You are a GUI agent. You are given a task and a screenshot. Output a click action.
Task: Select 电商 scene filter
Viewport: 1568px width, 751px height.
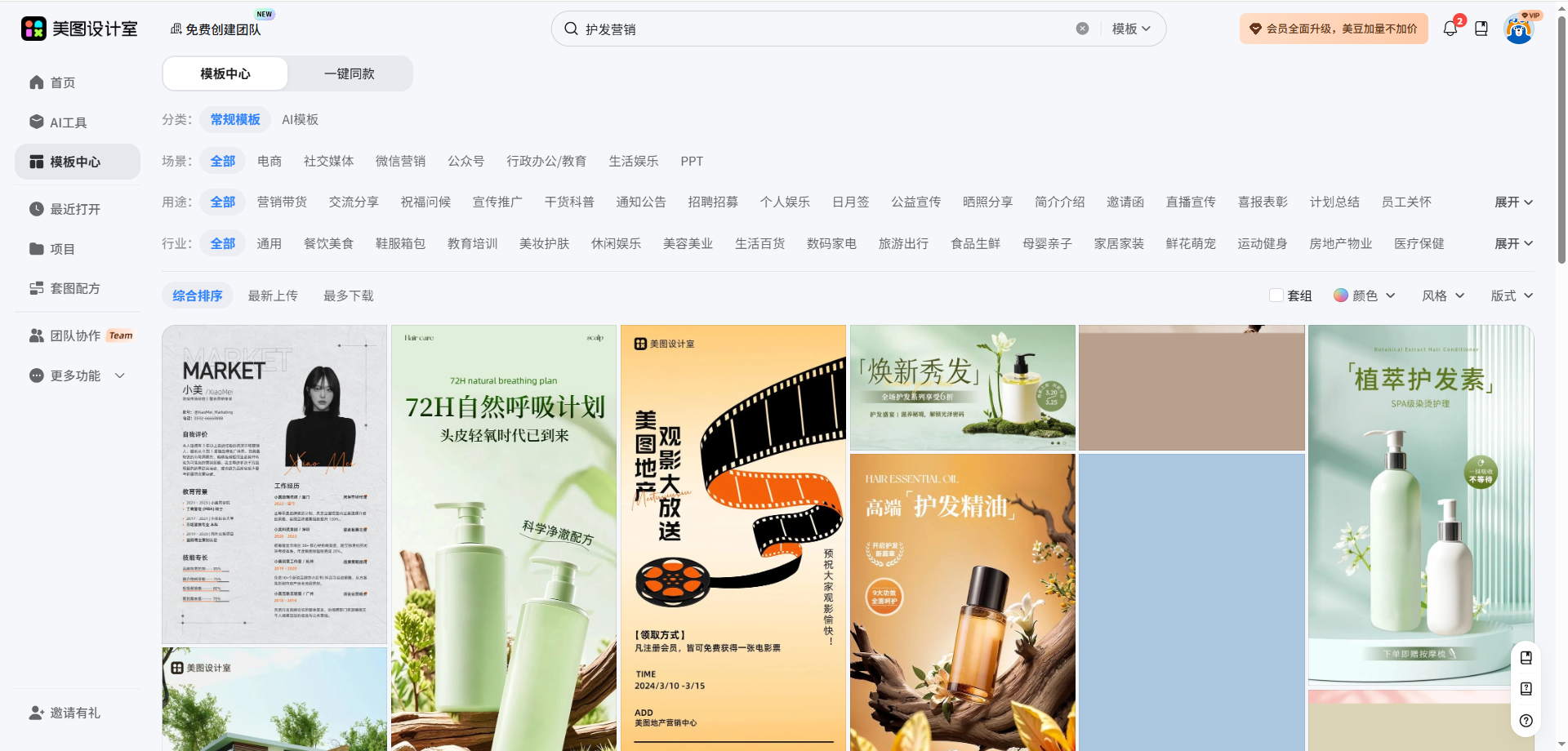[269, 162]
